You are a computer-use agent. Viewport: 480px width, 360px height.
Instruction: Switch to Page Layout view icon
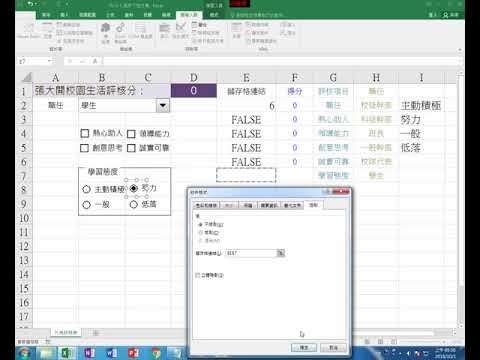(380, 341)
